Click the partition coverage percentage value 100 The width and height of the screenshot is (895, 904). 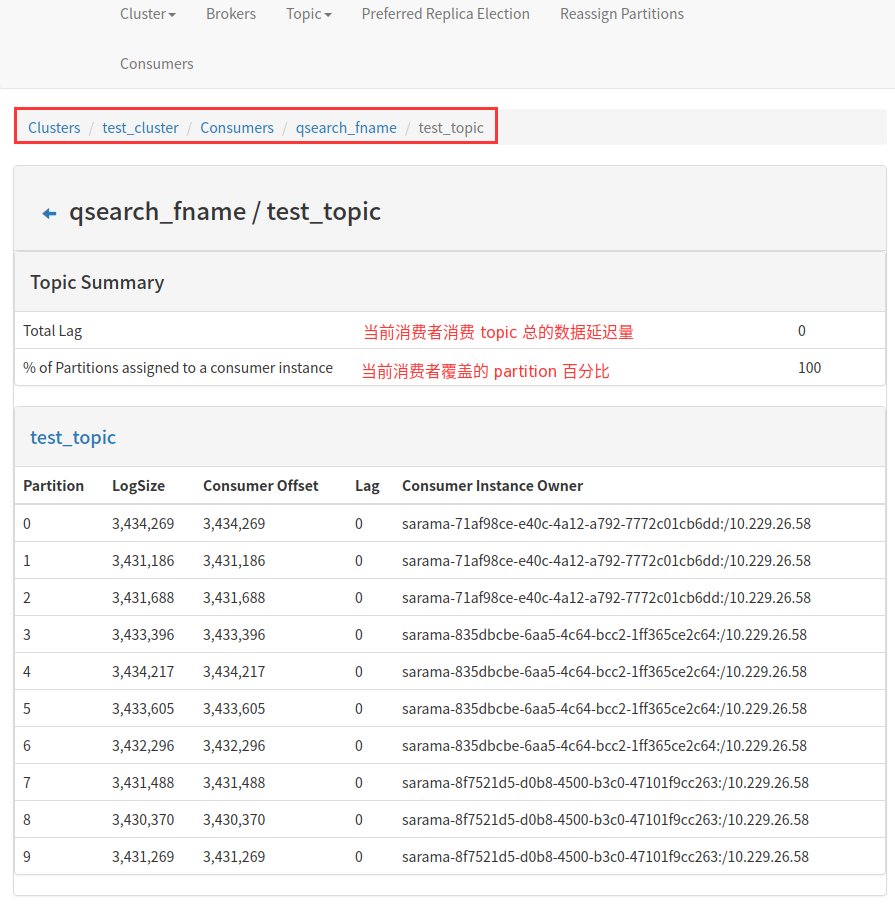tap(809, 367)
